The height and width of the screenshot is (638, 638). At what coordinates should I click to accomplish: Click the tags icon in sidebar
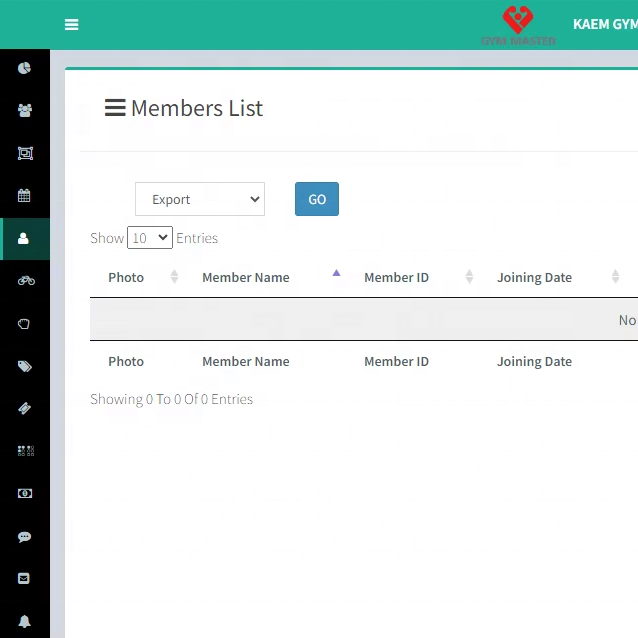click(x=25, y=366)
